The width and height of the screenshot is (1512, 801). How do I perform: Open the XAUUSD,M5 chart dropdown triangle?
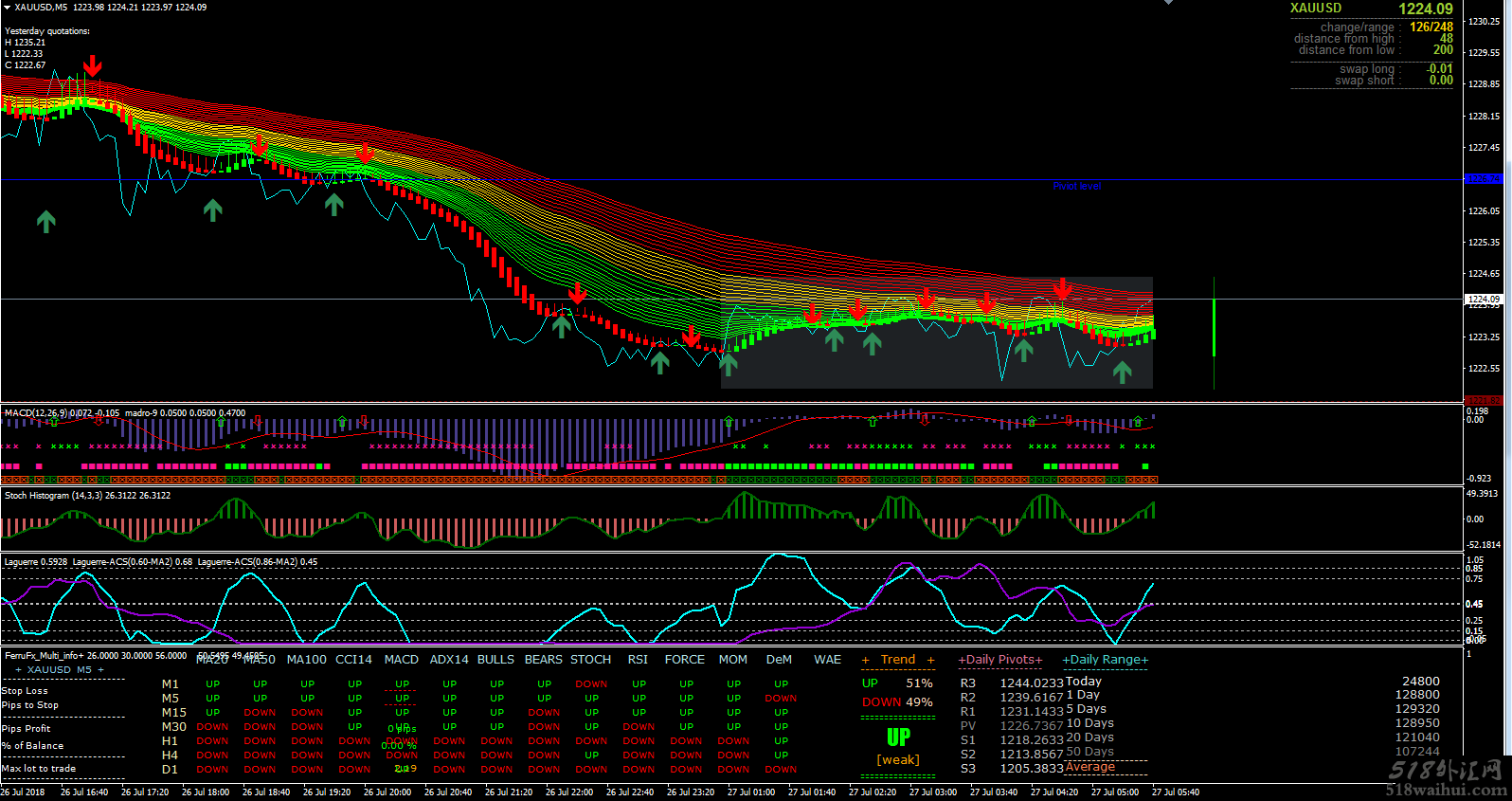coord(7,8)
